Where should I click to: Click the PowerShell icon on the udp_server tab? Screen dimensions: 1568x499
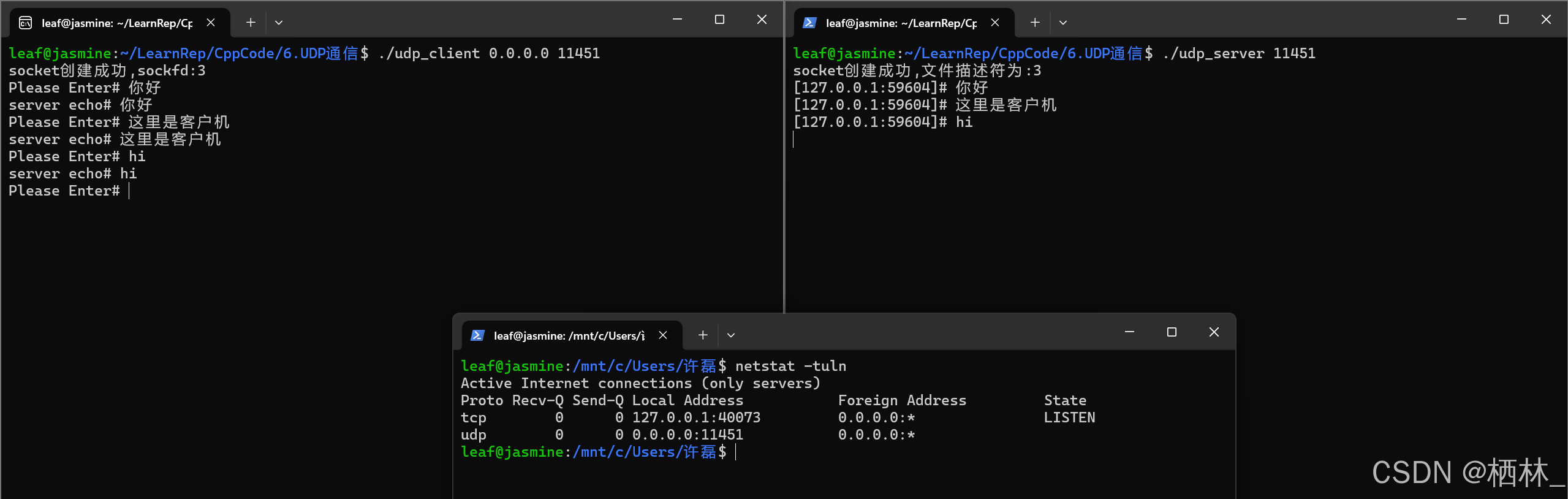click(x=809, y=23)
